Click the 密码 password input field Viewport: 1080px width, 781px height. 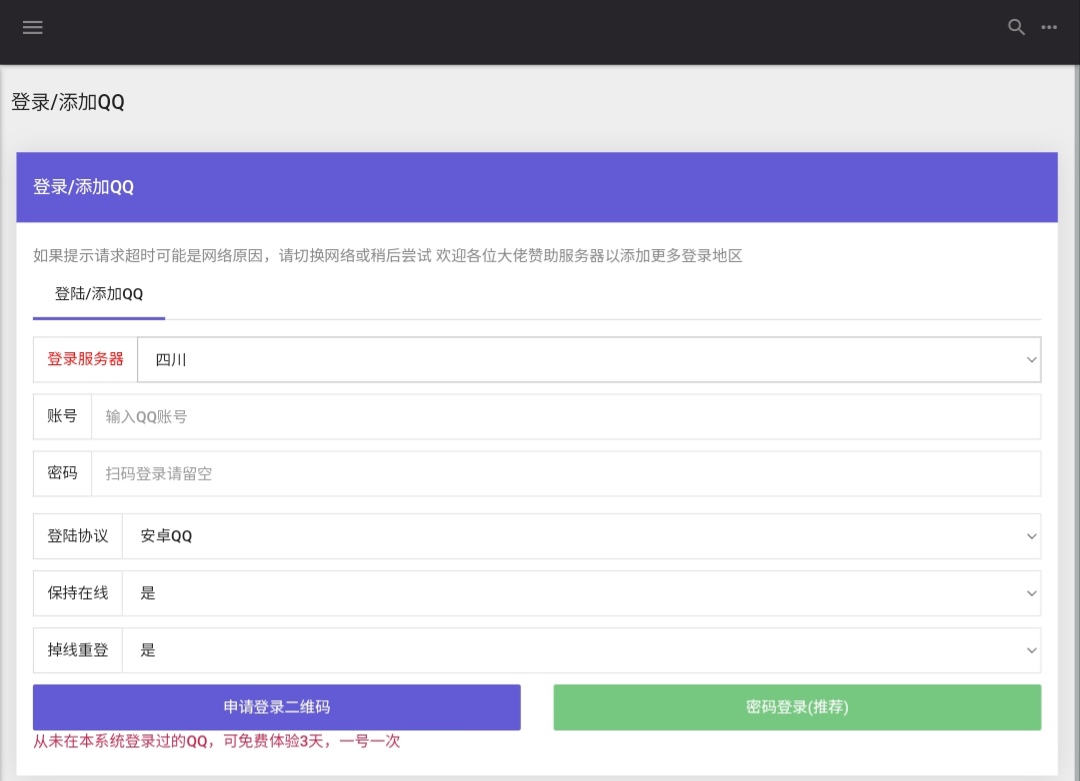coord(565,474)
